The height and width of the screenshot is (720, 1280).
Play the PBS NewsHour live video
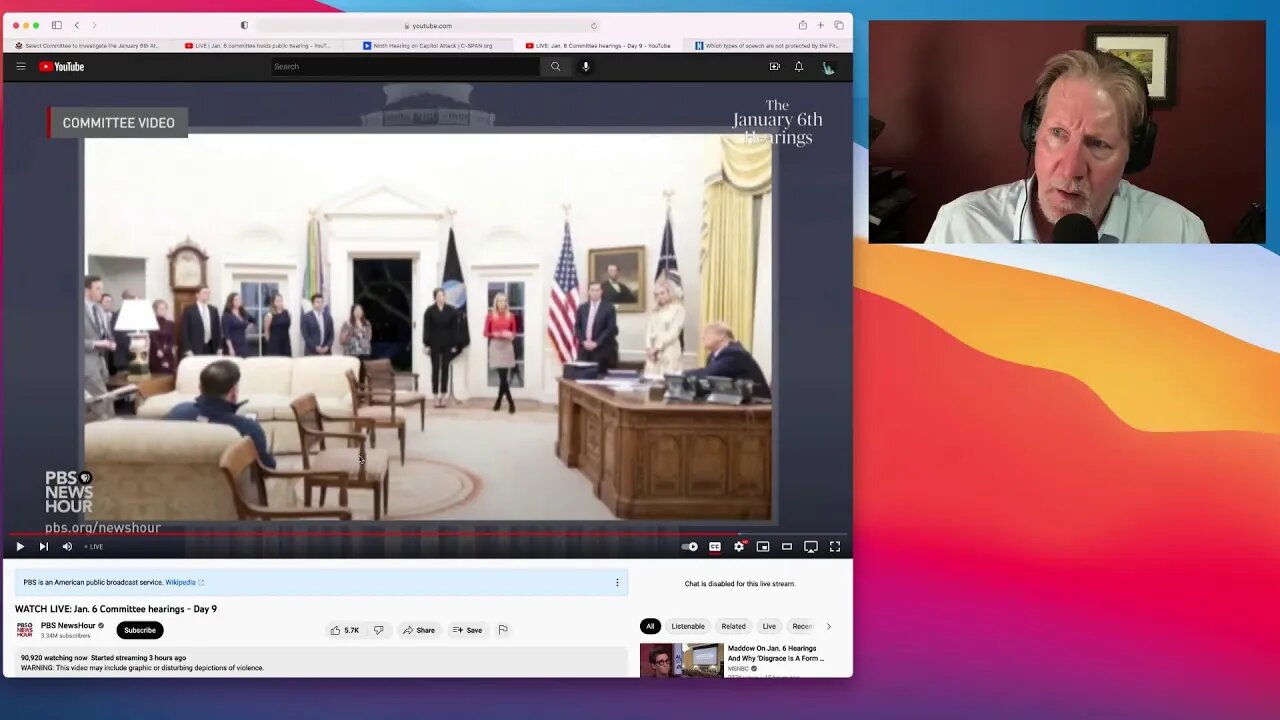point(19,547)
